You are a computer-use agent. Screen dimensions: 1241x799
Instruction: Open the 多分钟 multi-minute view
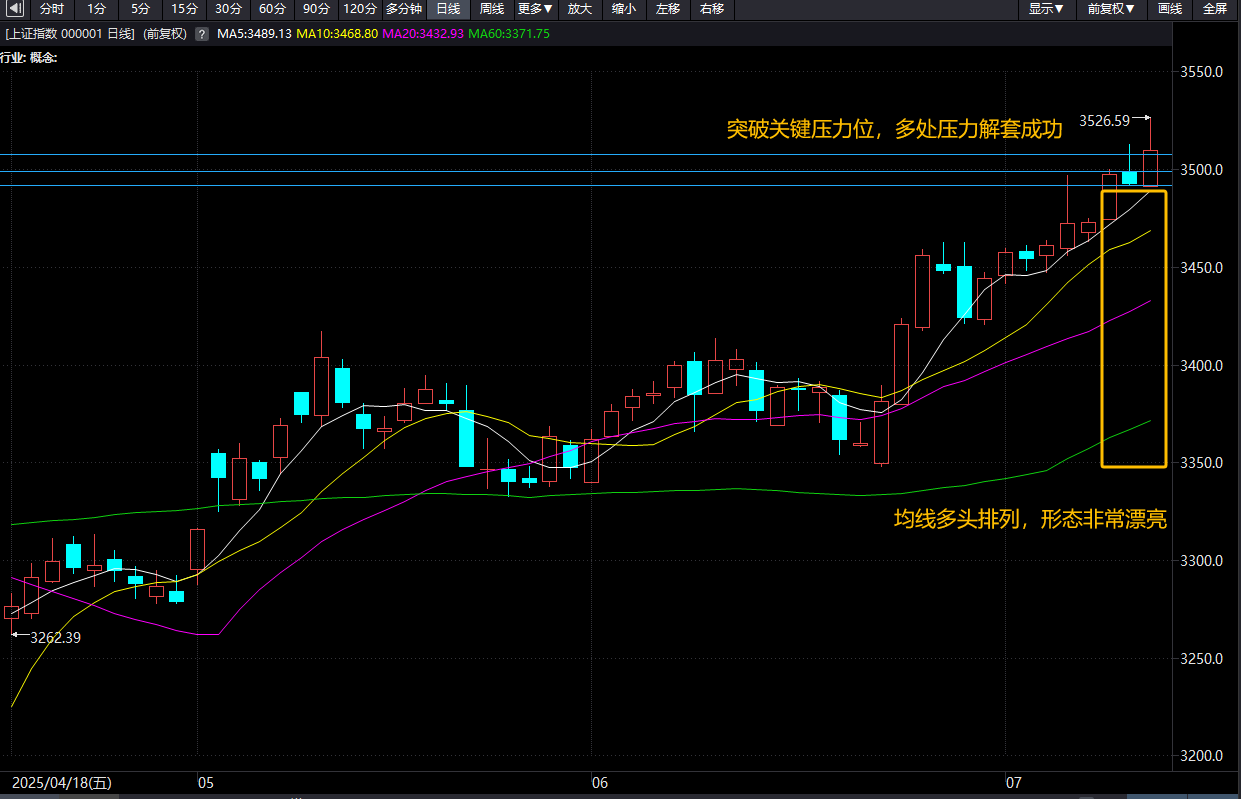click(404, 9)
